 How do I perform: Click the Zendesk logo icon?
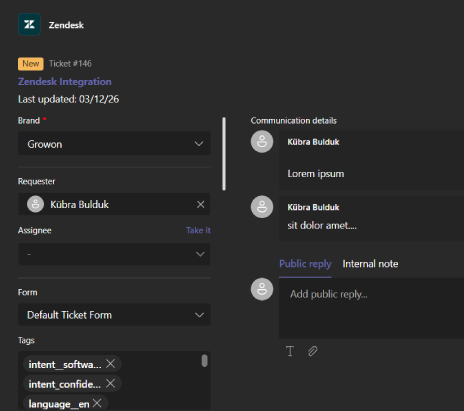tap(29, 25)
